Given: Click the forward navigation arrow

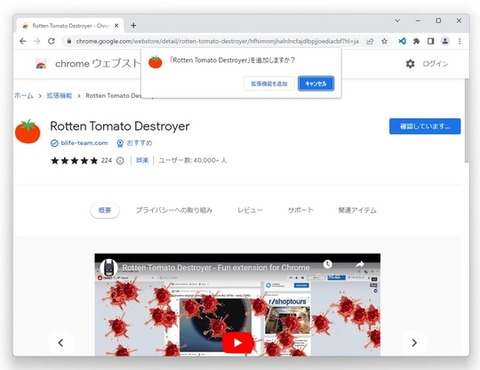Looking at the screenshot, I should click(x=37, y=41).
